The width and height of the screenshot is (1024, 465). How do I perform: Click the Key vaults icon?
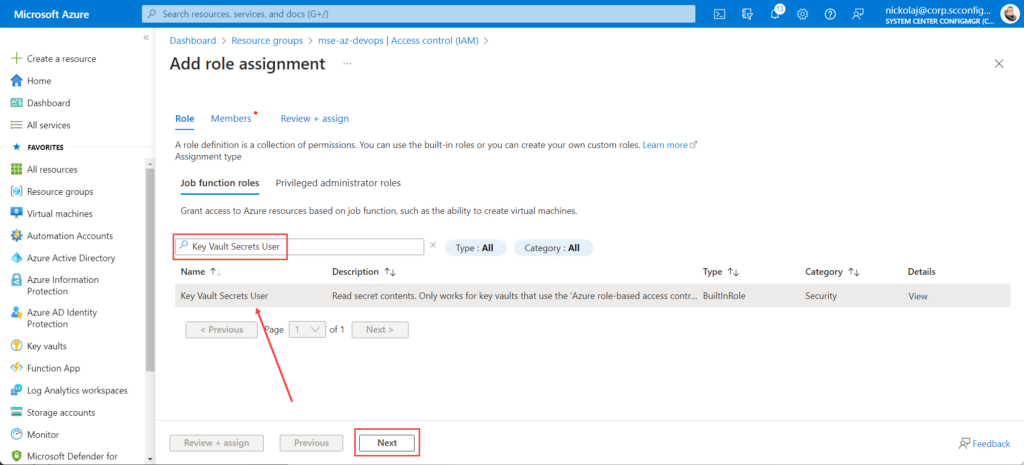17,346
